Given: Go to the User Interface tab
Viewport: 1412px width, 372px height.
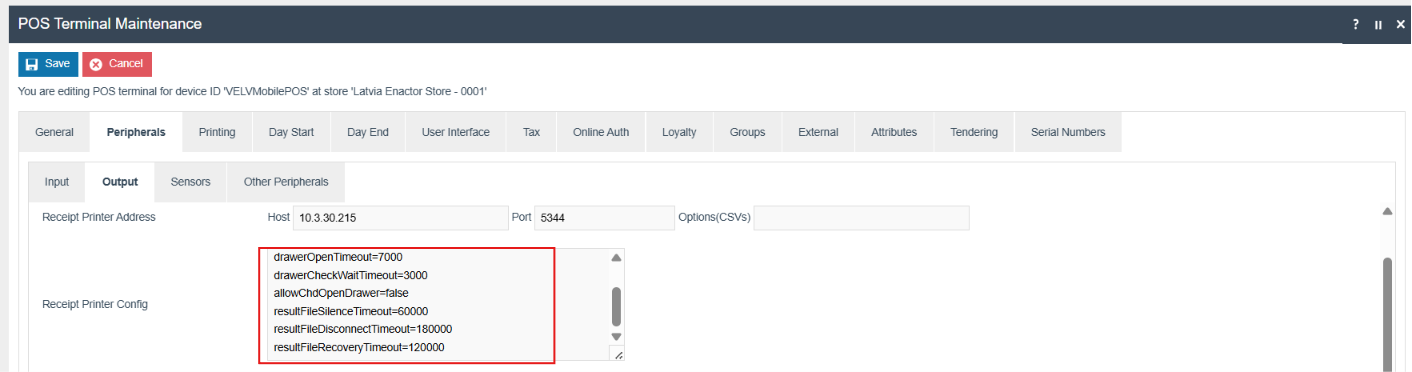Looking at the screenshot, I should pos(456,132).
